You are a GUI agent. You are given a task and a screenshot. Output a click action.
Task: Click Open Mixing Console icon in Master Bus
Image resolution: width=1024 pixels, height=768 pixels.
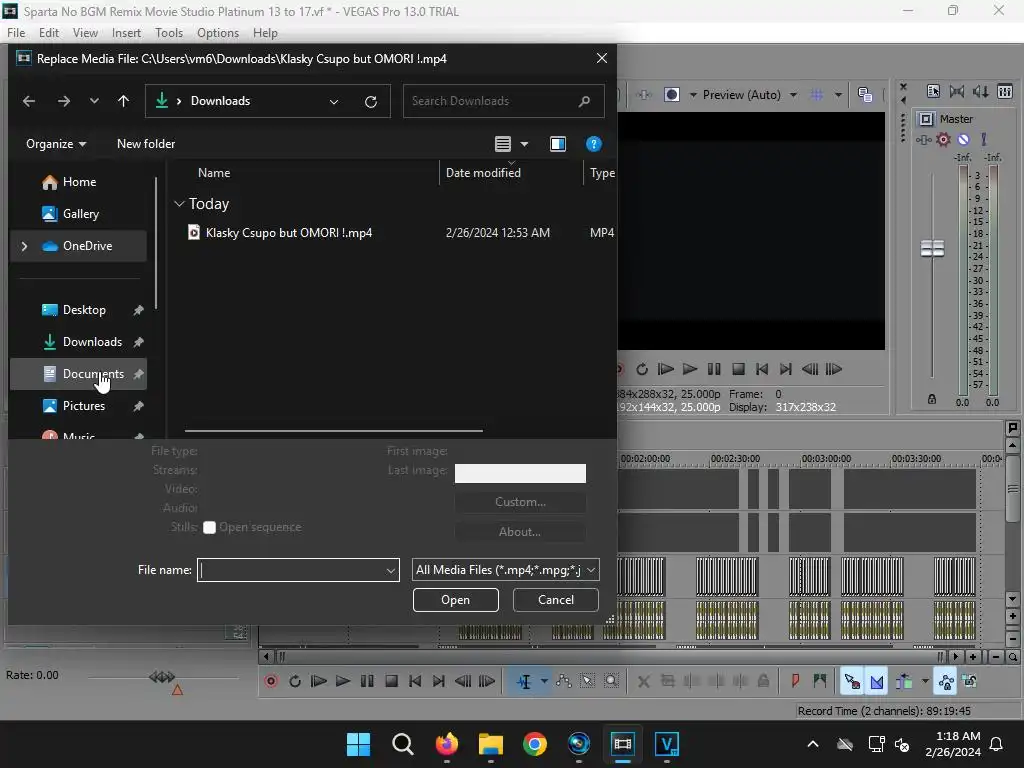[x=1005, y=91]
